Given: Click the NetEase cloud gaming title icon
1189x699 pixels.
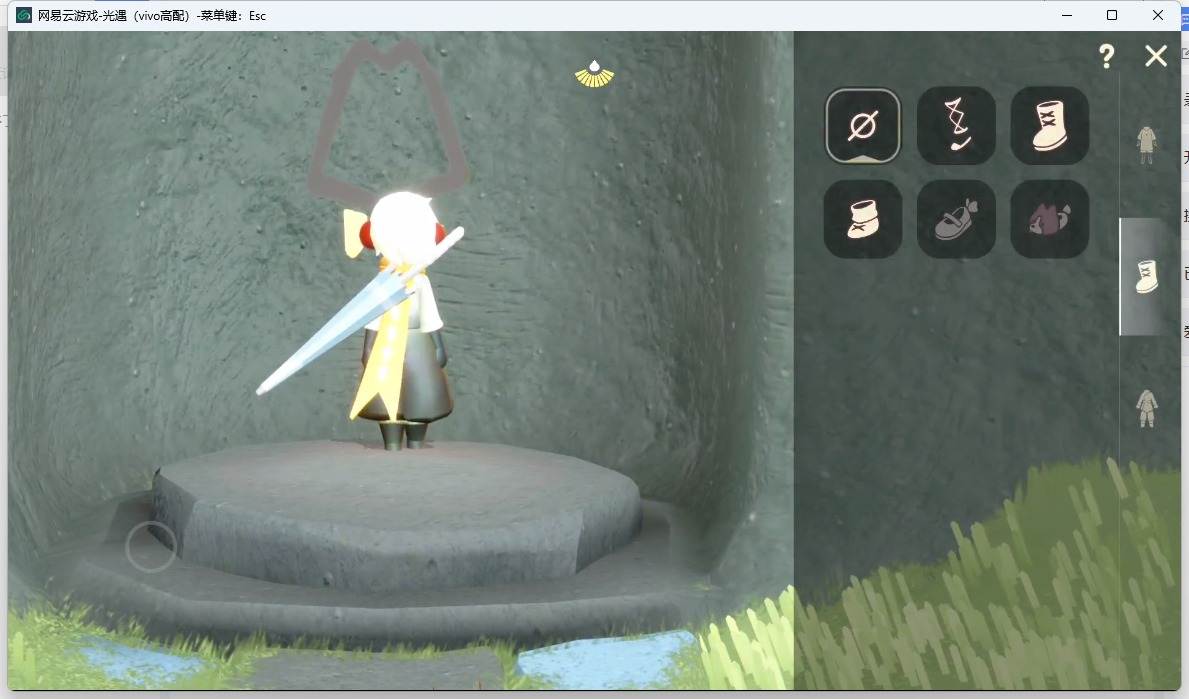Looking at the screenshot, I should point(24,15).
